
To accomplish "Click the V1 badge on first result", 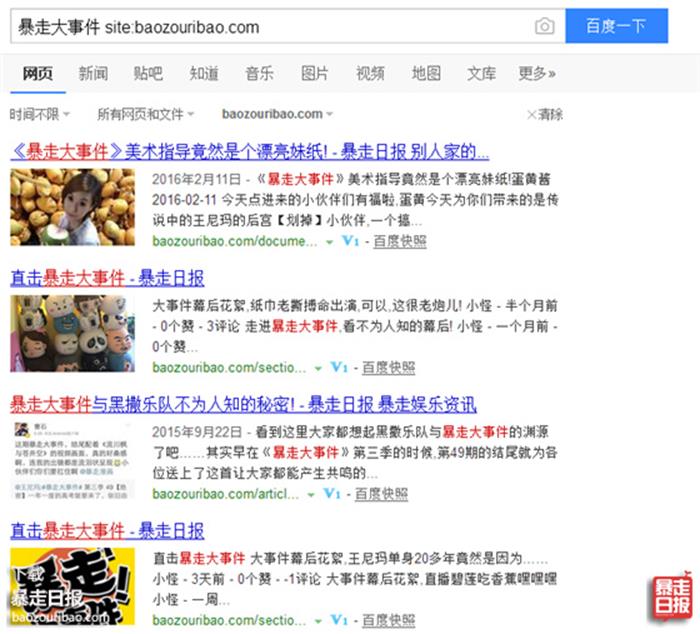I will pyautogui.click(x=350, y=242).
